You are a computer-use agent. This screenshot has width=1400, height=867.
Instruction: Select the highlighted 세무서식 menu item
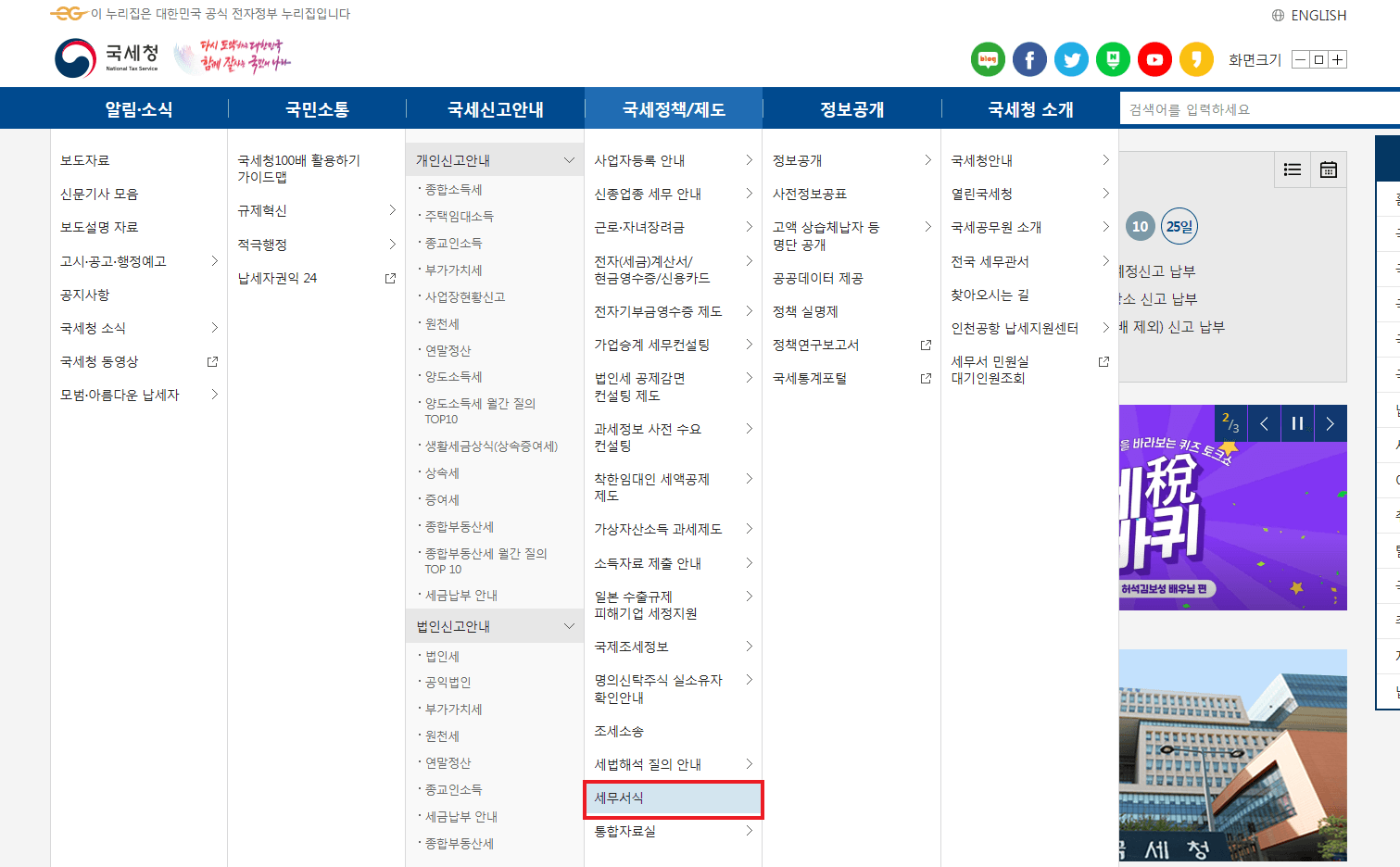[x=674, y=799]
